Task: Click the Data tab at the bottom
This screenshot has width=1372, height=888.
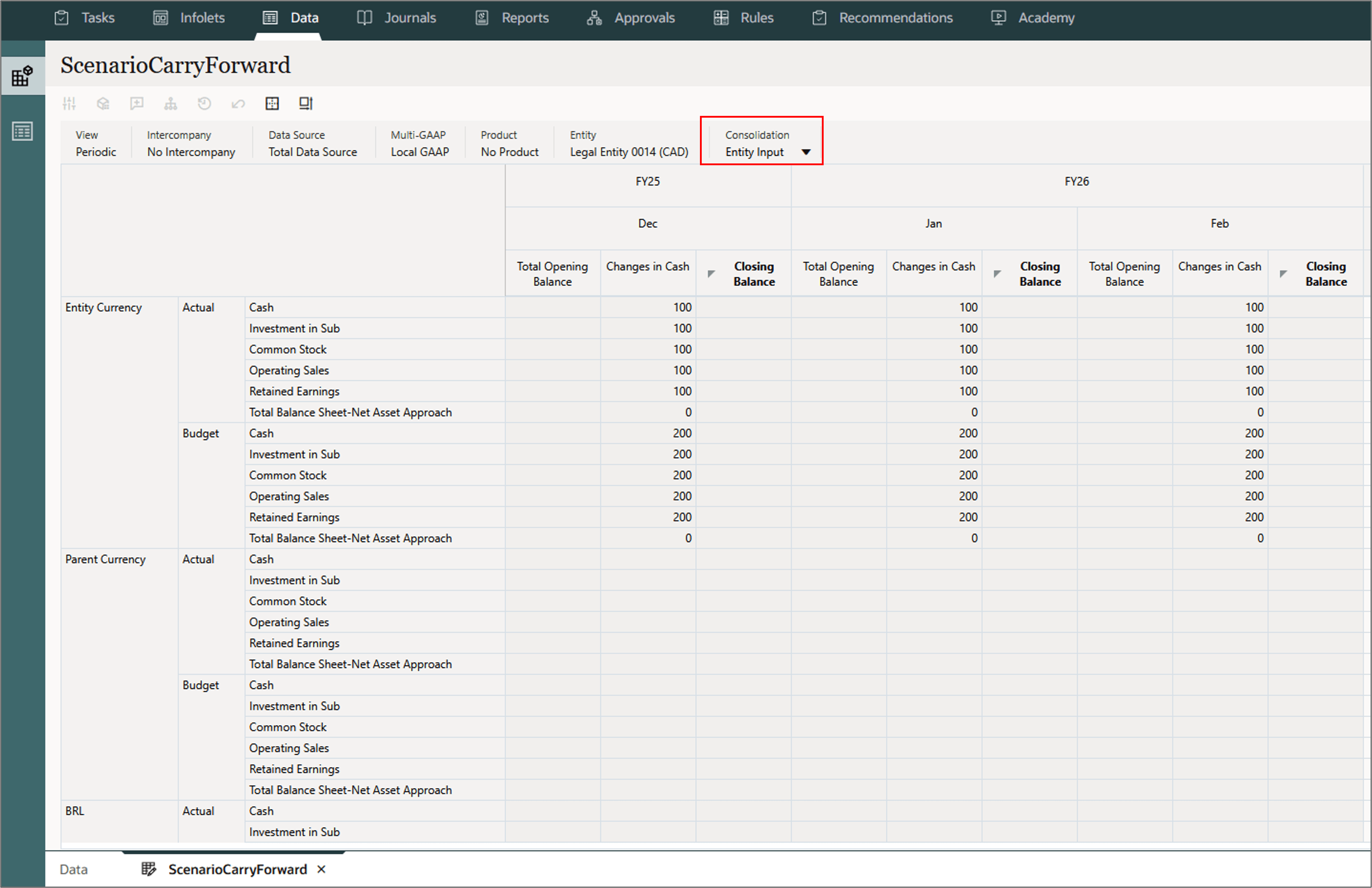Action: pyautogui.click(x=73, y=869)
